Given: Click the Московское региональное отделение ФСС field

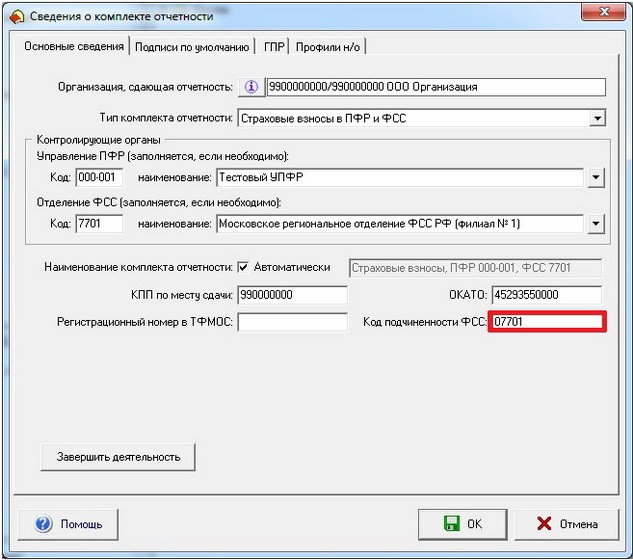Looking at the screenshot, I should click(400, 224).
